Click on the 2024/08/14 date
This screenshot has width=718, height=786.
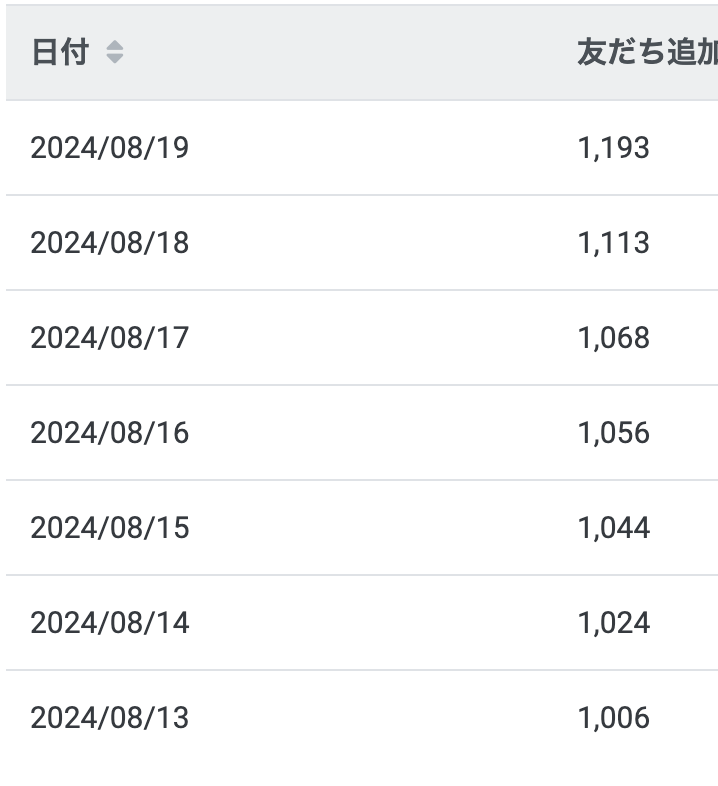pos(109,623)
